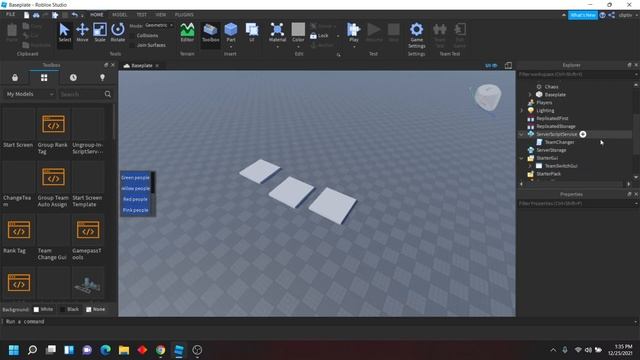The height and width of the screenshot is (360, 640).
Task: Open the My Models category dropdown
Action: (29, 94)
